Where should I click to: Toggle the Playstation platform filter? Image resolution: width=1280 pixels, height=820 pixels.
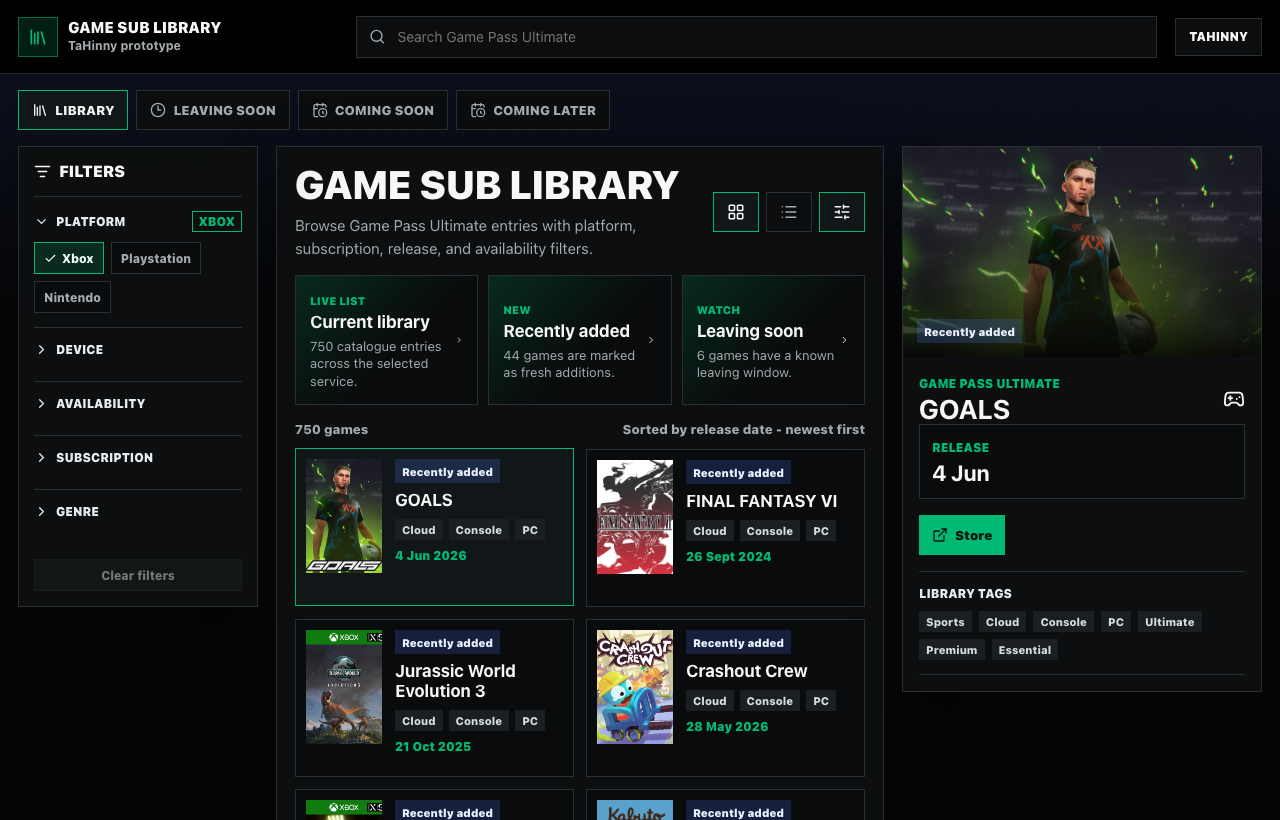[156, 258]
